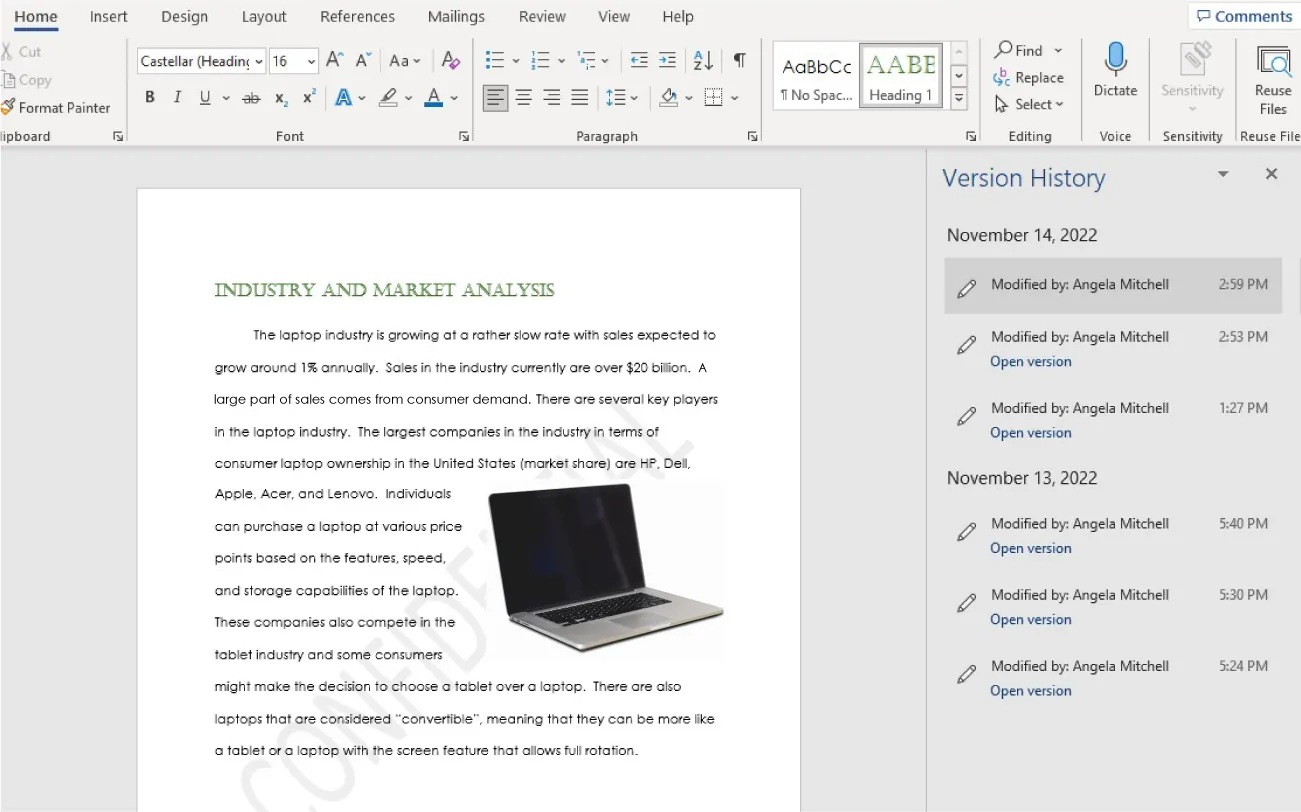This screenshot has width=1301, height=812.
Task: Open the Review tab
Action: point(542,16)
